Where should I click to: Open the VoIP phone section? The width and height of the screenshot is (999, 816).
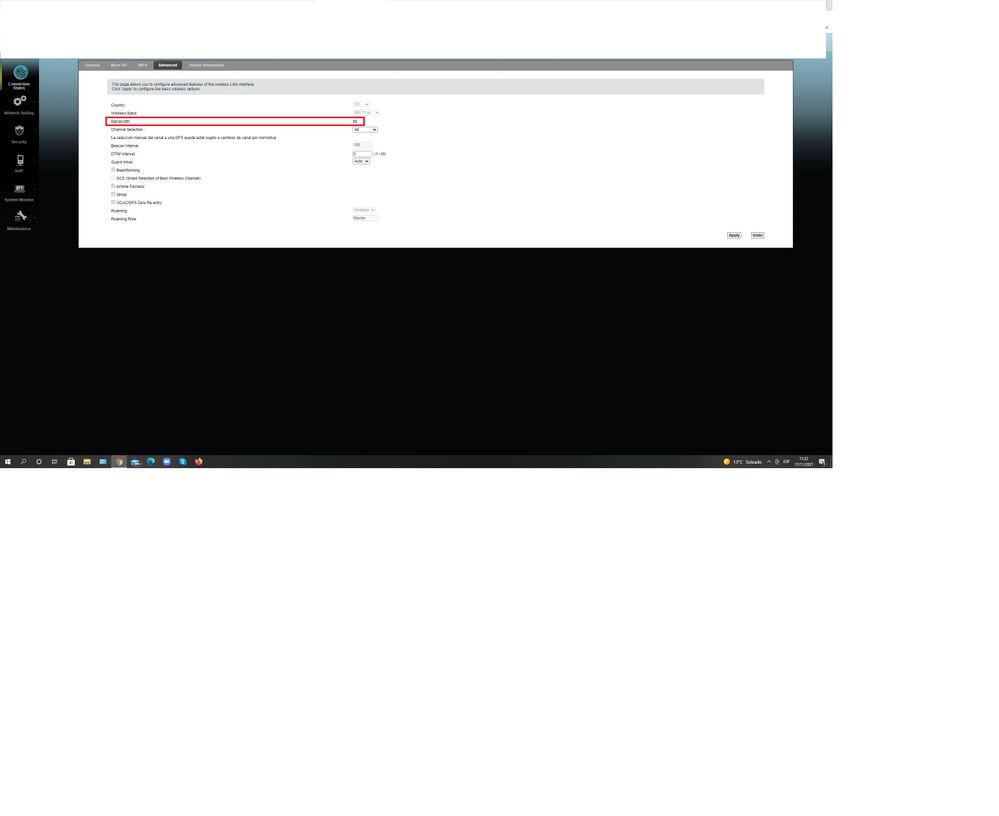[20, 160]
